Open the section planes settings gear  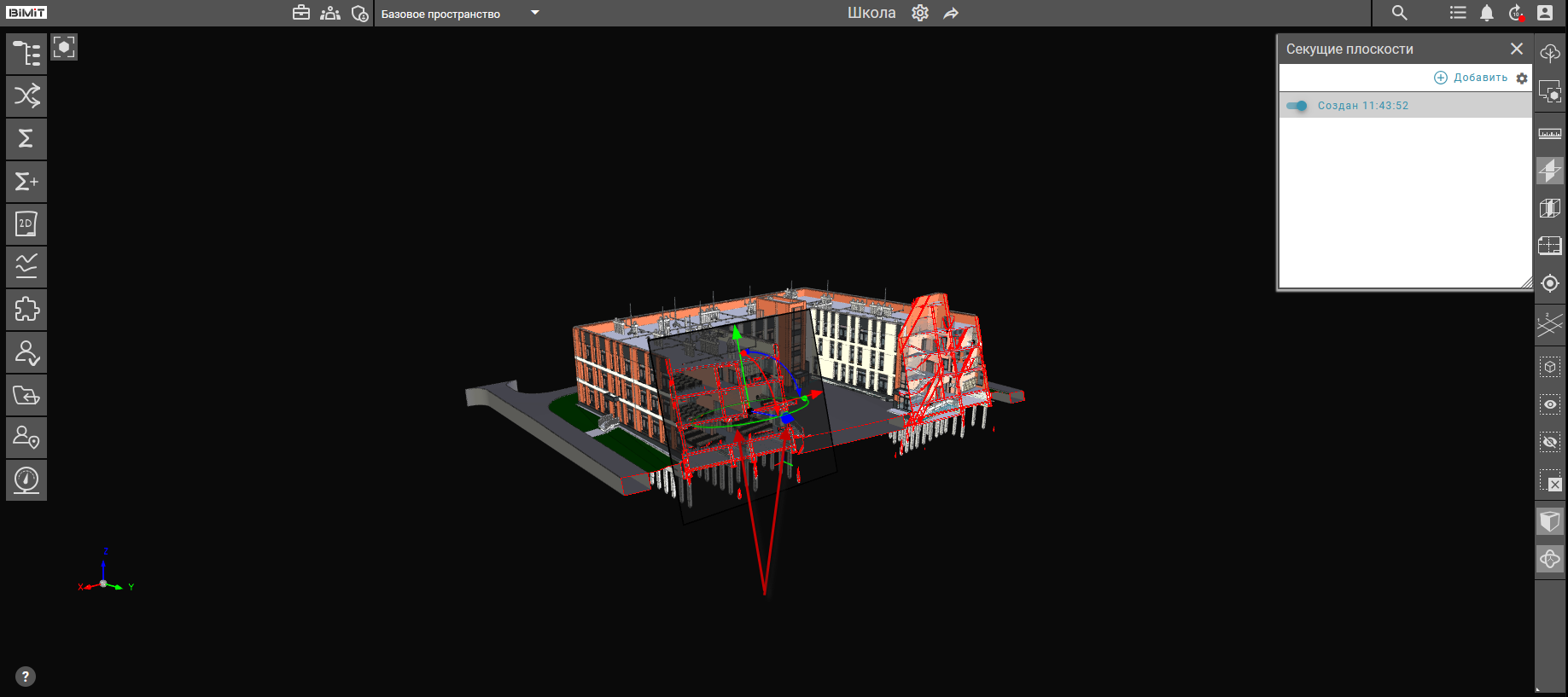click(x=1522, y=78)
